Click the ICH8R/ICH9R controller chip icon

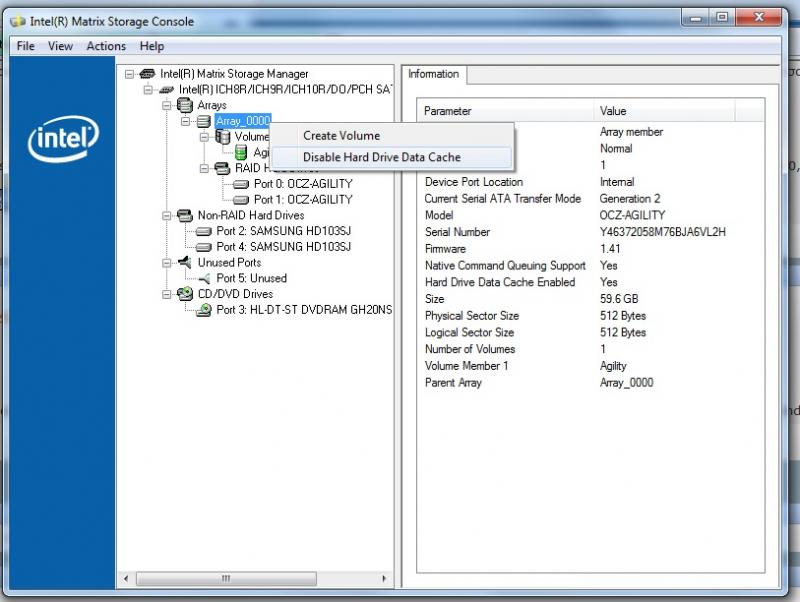(x=166, y=90)
